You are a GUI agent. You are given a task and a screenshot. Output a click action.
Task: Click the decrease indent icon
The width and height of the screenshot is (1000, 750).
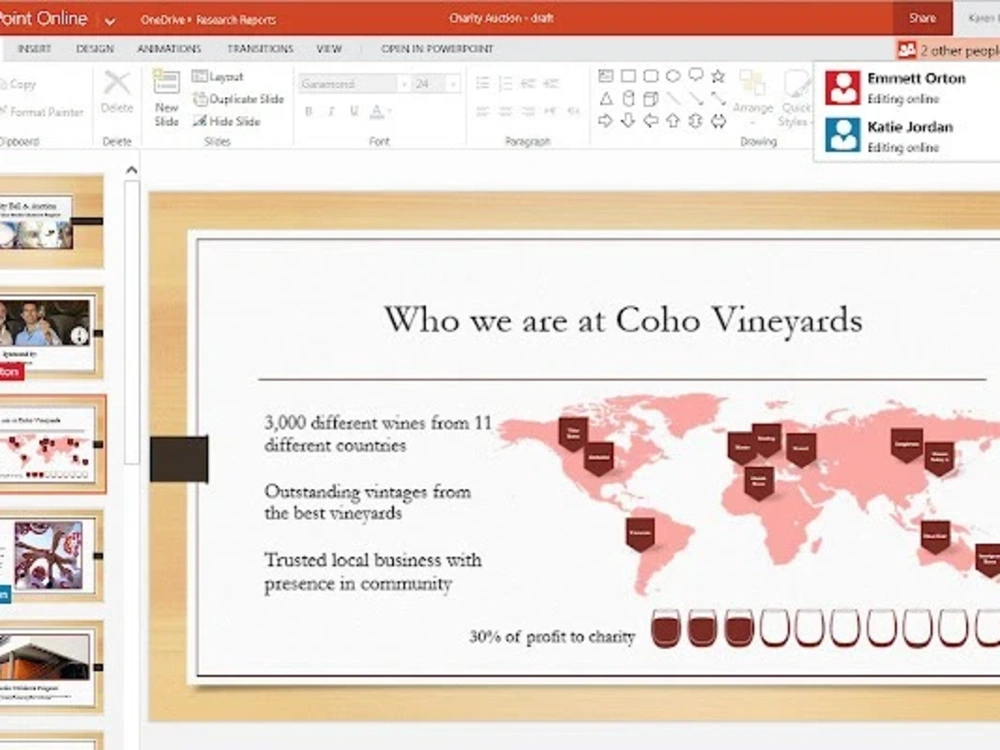click(527, 84)
